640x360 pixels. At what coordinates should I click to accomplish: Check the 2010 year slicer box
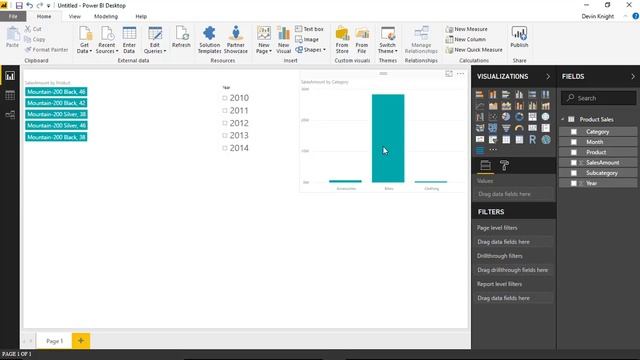(x=224, y=98)
